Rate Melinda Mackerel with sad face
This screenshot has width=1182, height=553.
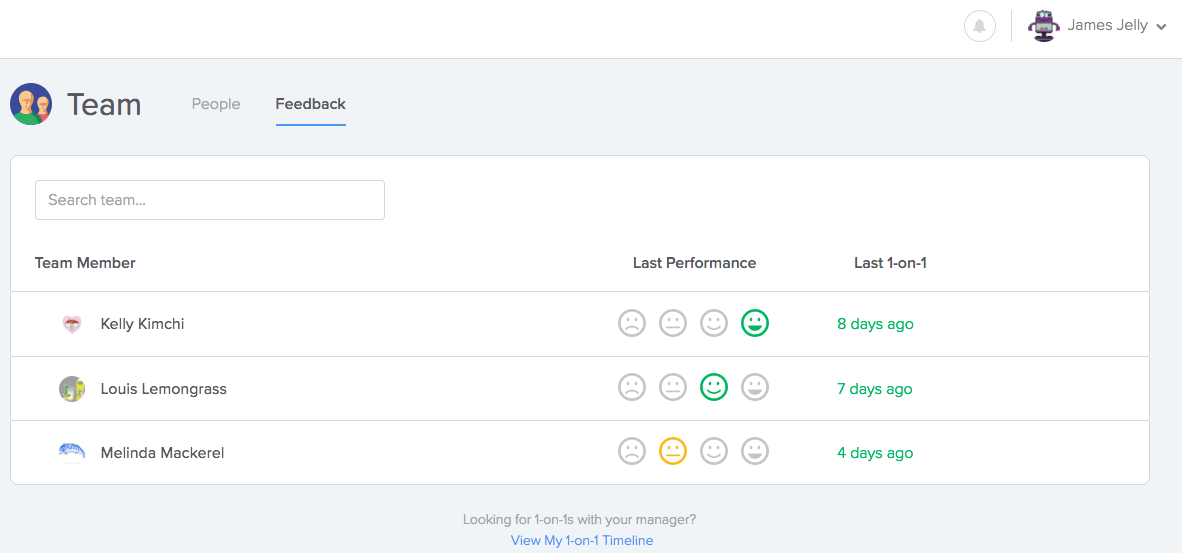tap(632, 452)
